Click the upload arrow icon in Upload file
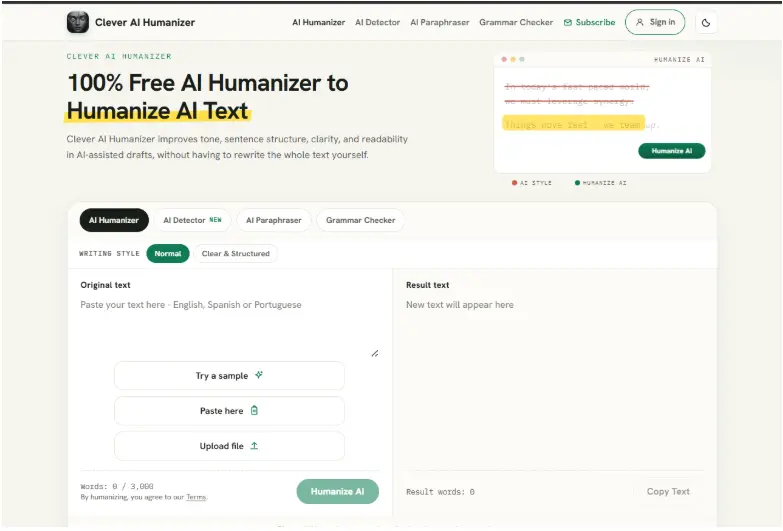The image size is (783, 531). (x=254, y=446)
